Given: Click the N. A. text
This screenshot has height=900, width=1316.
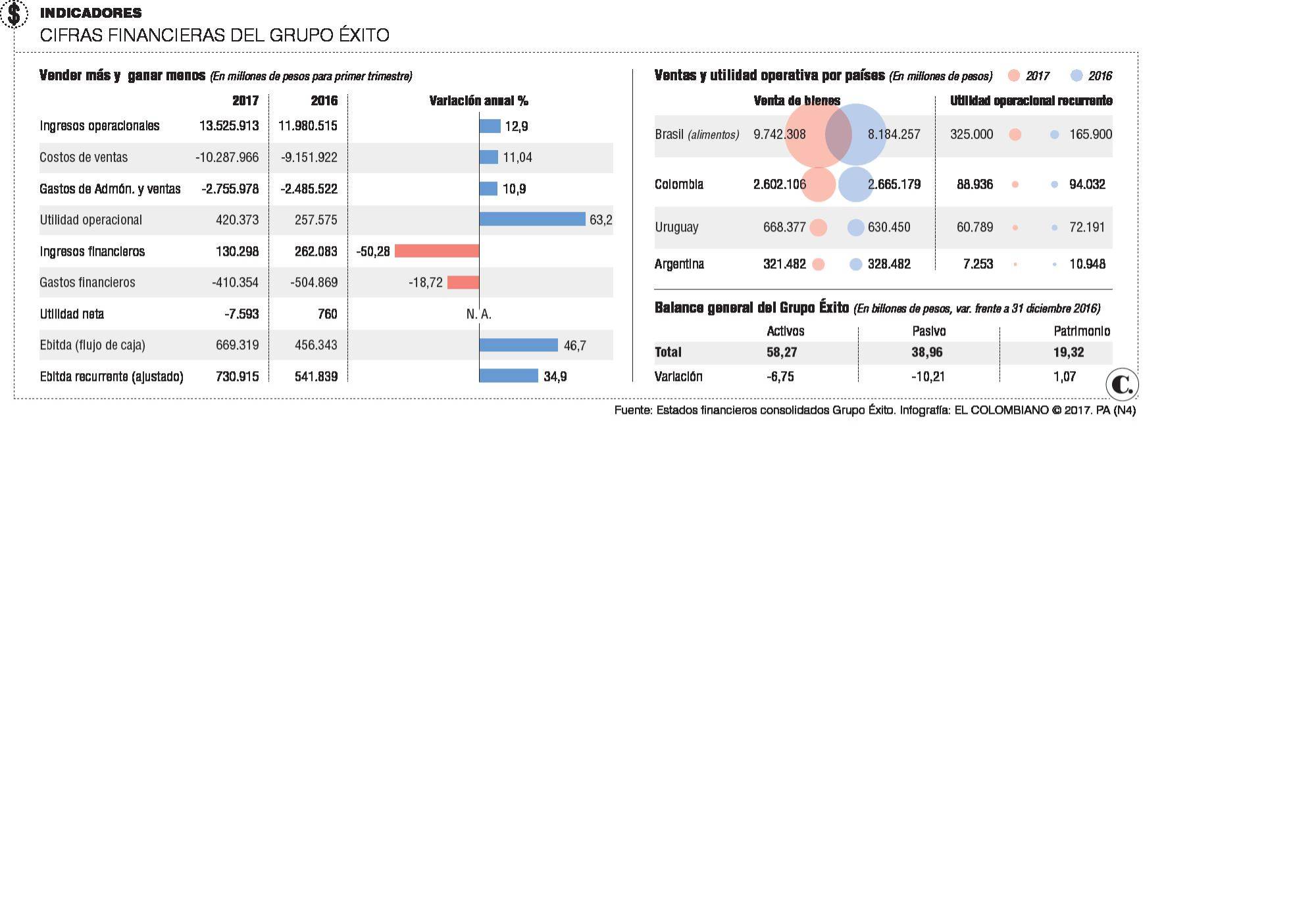Looking at the screenshot, I should click(479, 314).
